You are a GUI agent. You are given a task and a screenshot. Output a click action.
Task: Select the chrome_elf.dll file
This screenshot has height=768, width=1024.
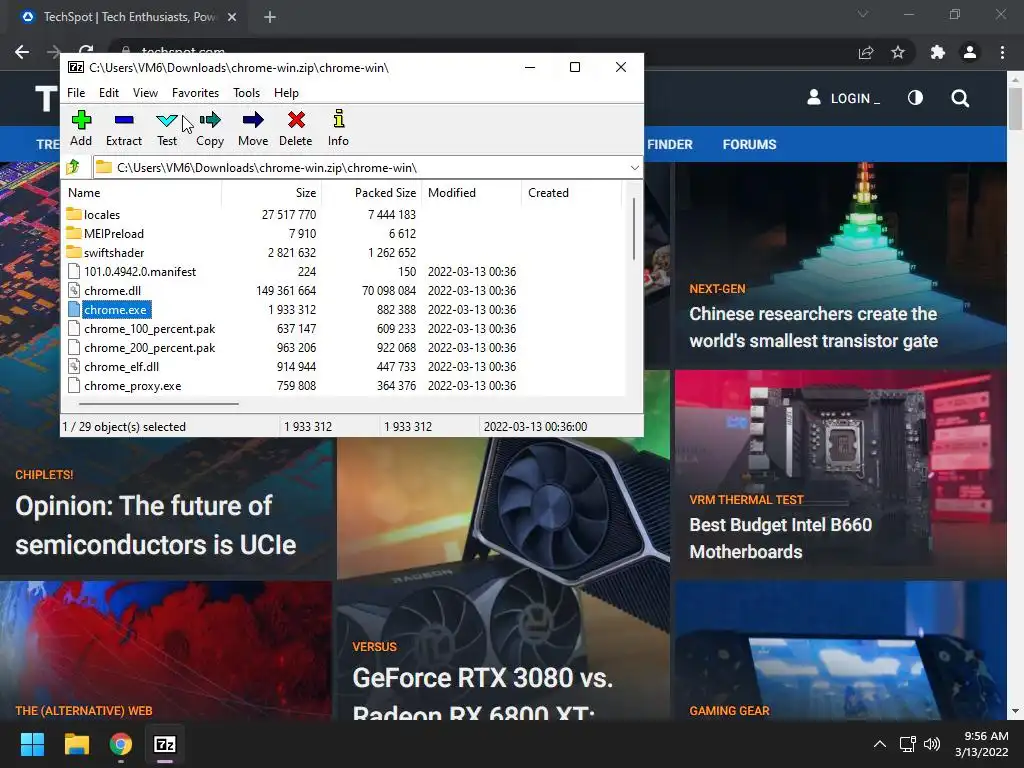(121, 366)
